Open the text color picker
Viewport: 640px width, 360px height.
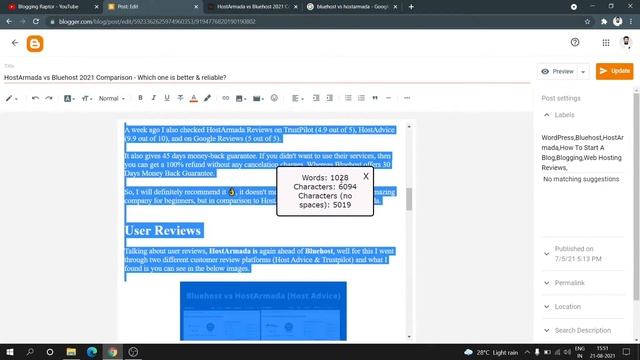tap(194, 98)
